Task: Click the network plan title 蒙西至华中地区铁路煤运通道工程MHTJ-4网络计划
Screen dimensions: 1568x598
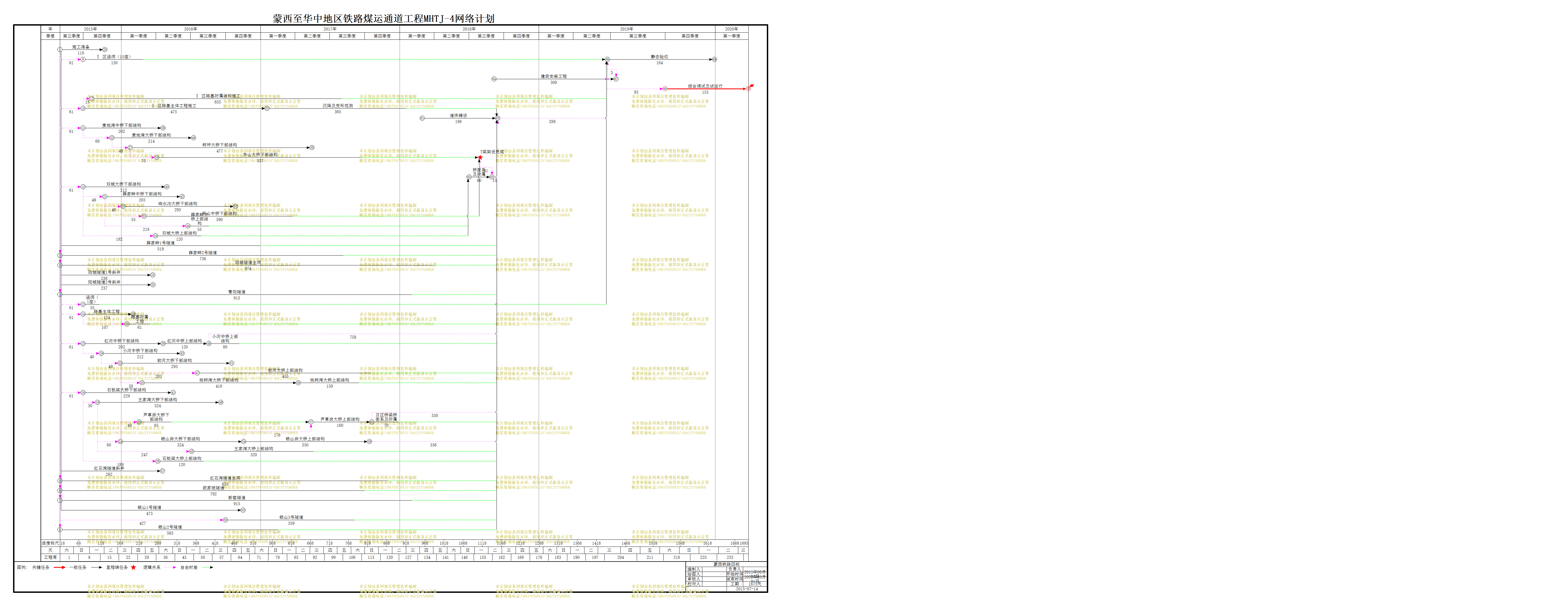Action: (384, 18)
